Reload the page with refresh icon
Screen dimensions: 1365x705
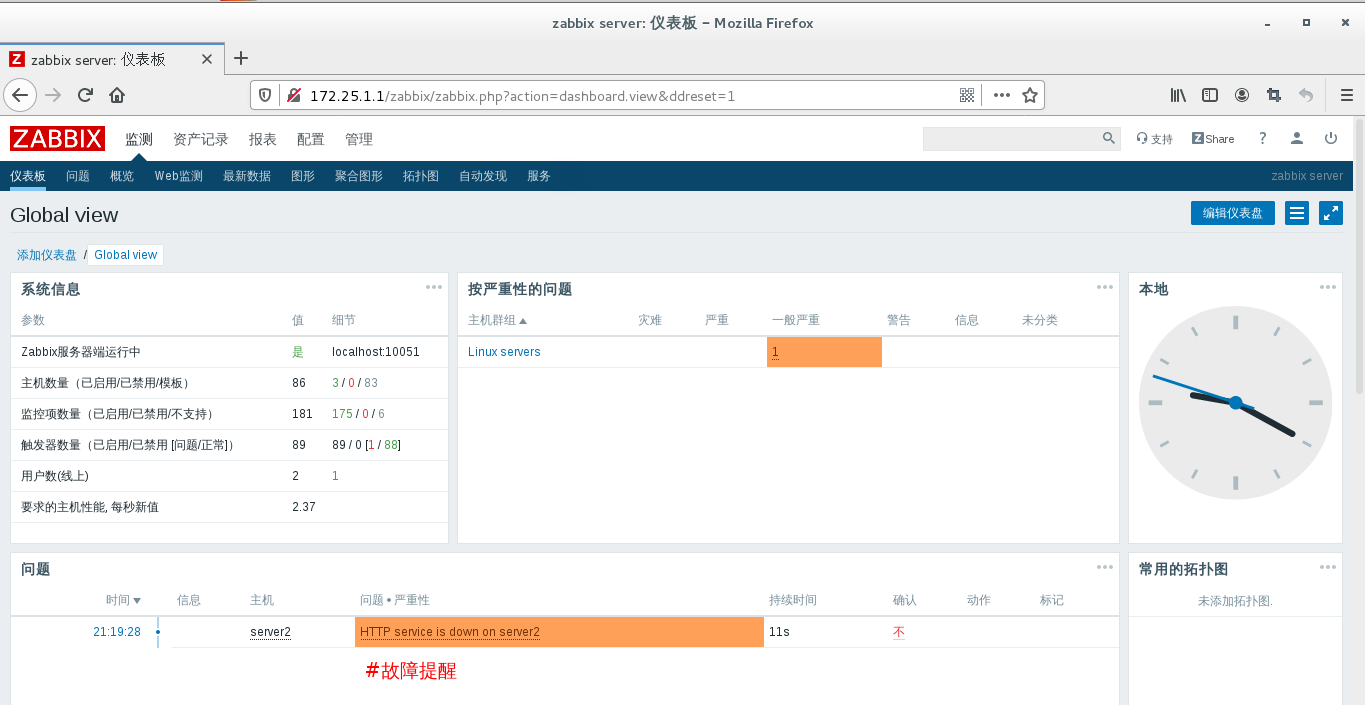tap(85, 95)
